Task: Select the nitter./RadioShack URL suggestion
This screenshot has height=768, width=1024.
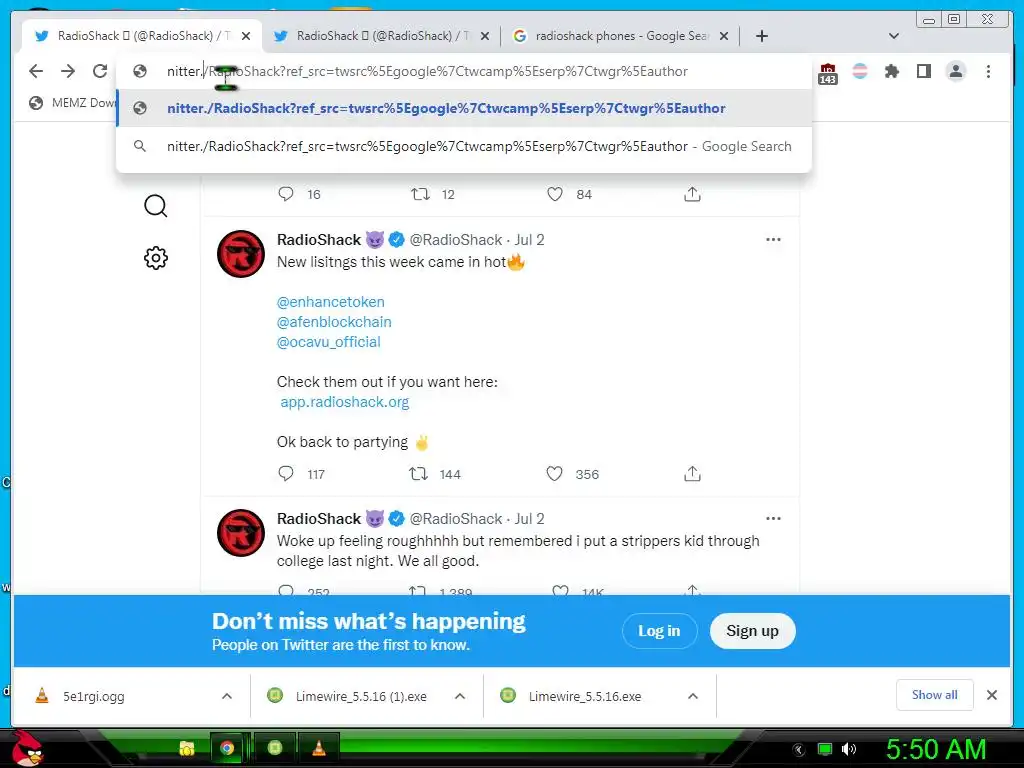Action: tap(464, 108)
